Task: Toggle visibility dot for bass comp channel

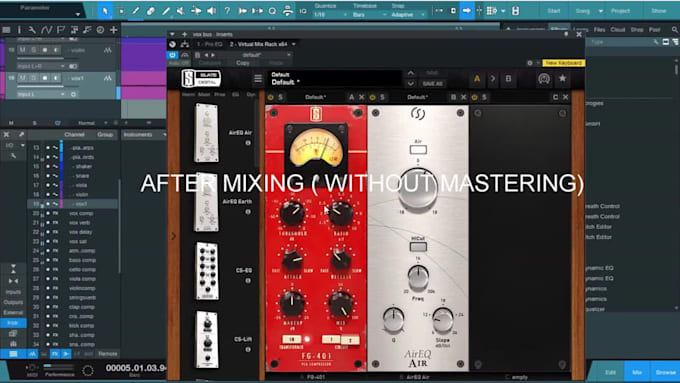Action: tap(48, 260)
